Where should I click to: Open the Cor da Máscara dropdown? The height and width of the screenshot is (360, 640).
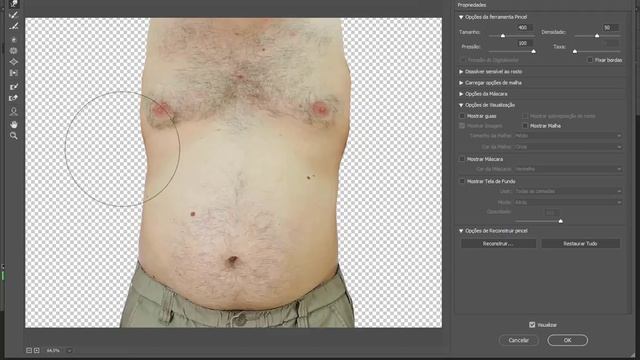[x=567, y=169]
